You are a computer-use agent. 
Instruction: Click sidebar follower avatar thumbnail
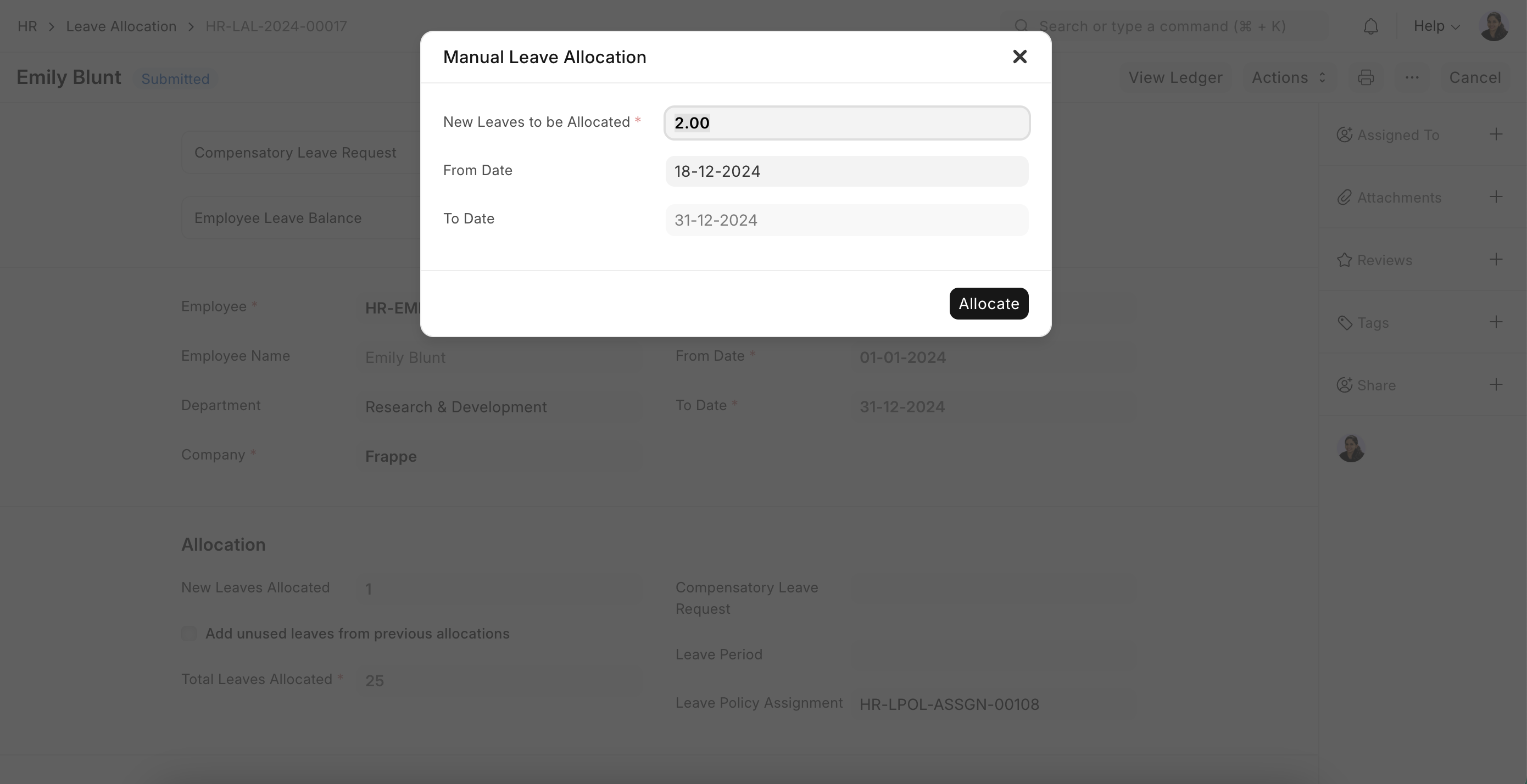[1351, 448]
